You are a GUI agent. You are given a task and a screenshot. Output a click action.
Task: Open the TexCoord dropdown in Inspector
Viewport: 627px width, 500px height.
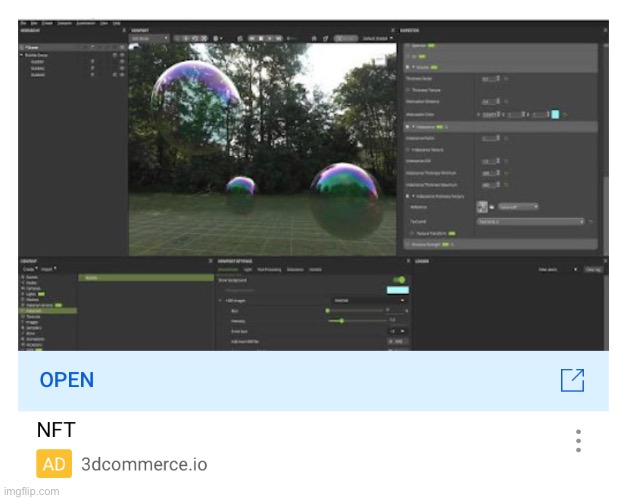tap(530, 220)
